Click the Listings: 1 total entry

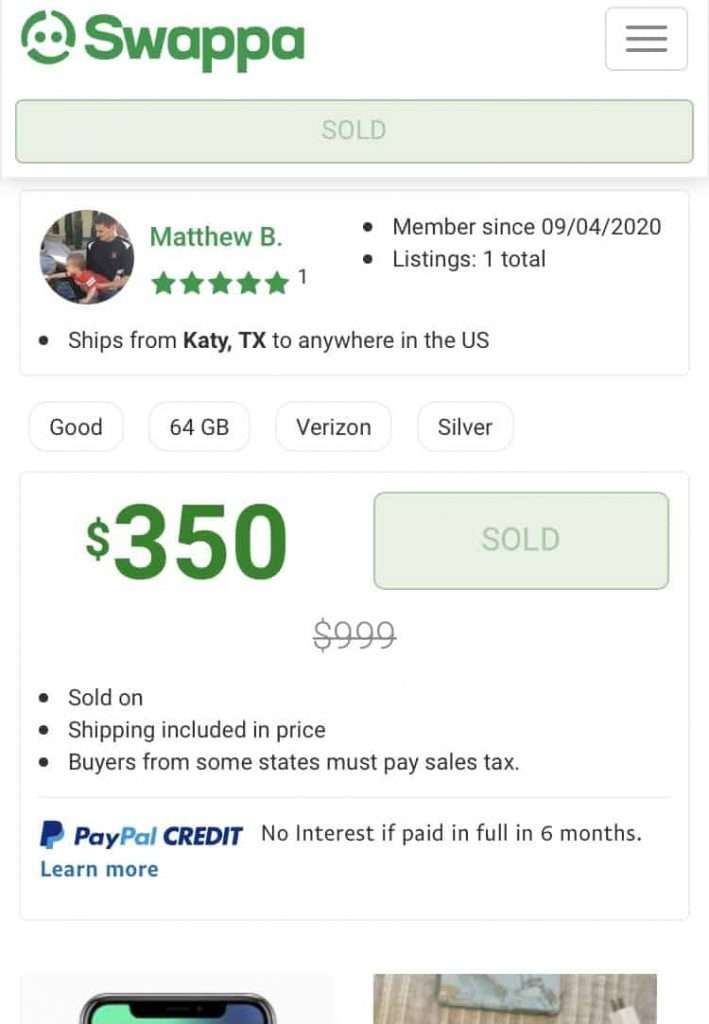(x=470, y=258)
